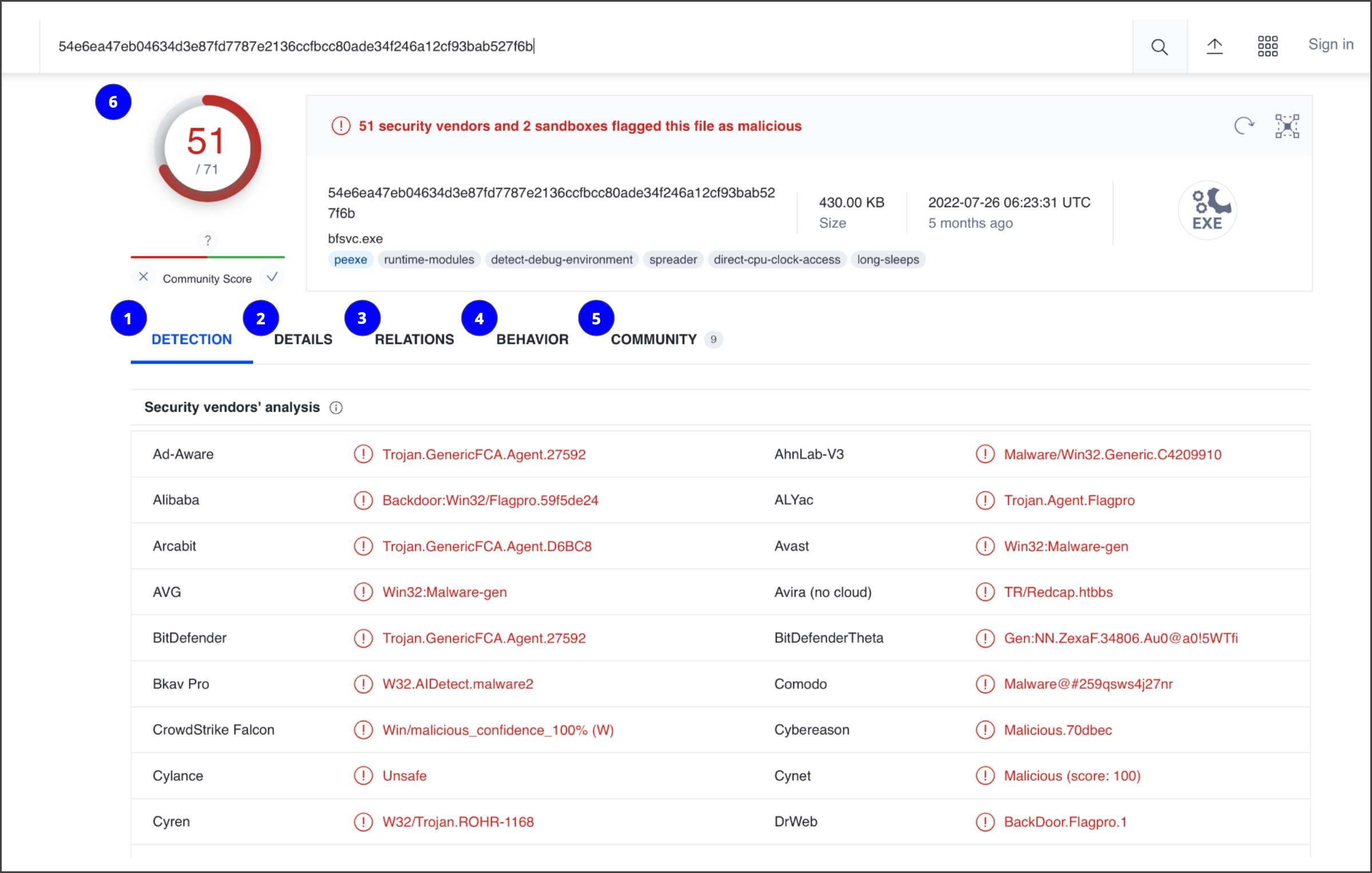Click the file upload icon in top bar

pyautogui.click(x=1215, y=46)
